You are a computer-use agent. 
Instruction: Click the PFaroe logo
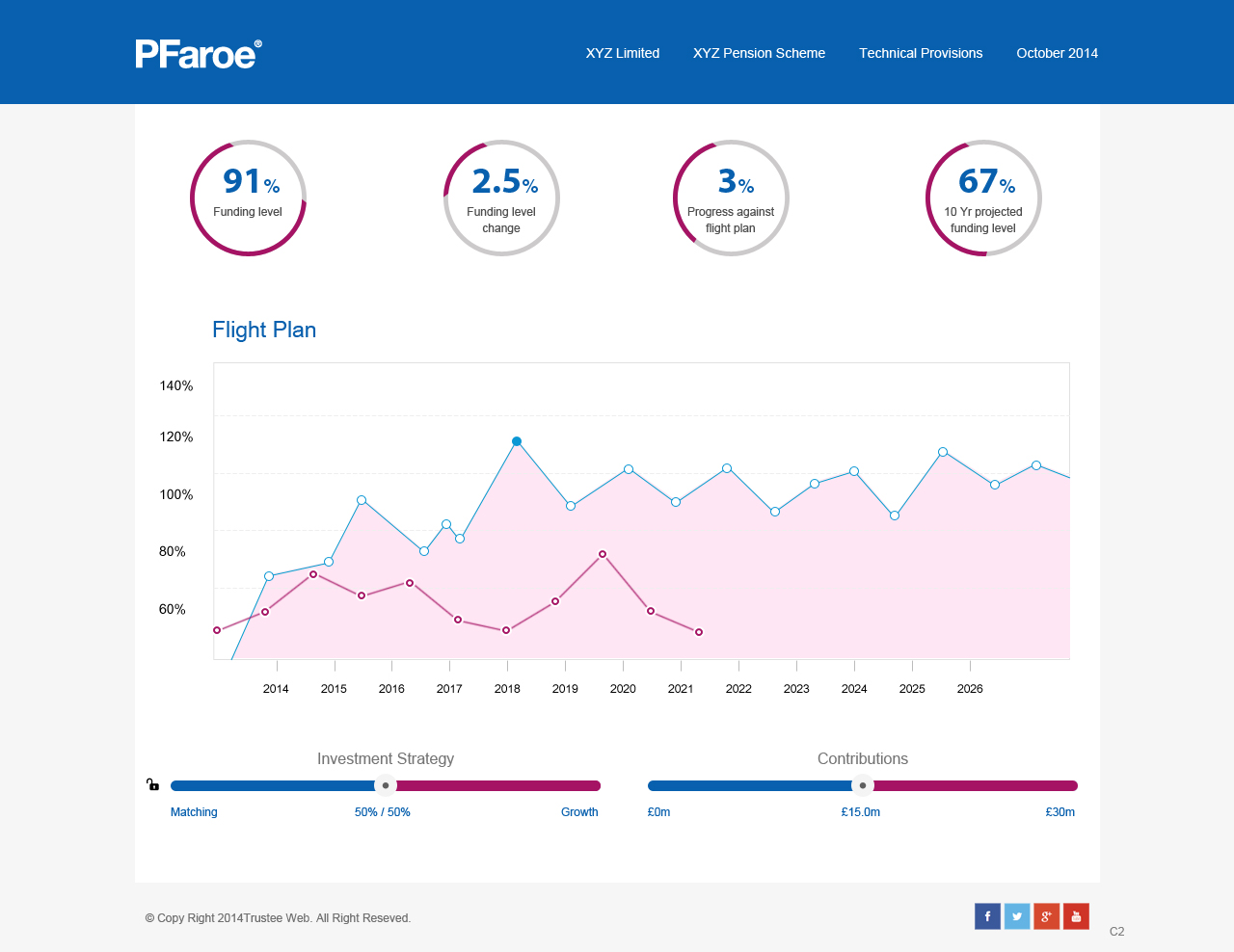pos(198,54)
